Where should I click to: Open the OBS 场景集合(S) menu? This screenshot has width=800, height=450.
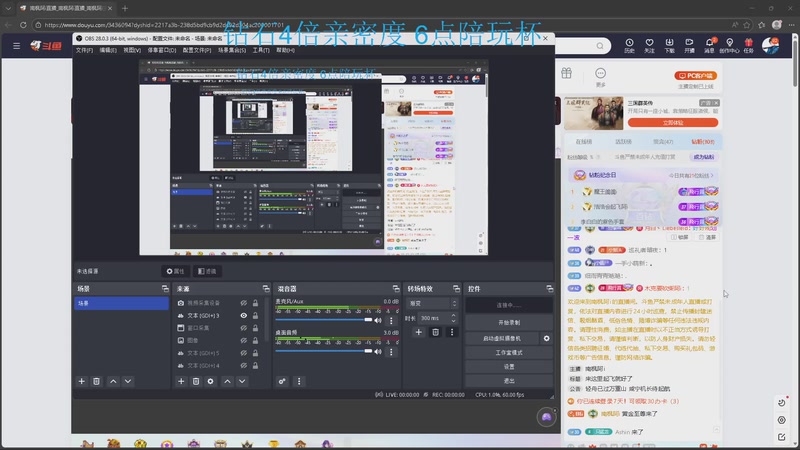coord(232,50)
